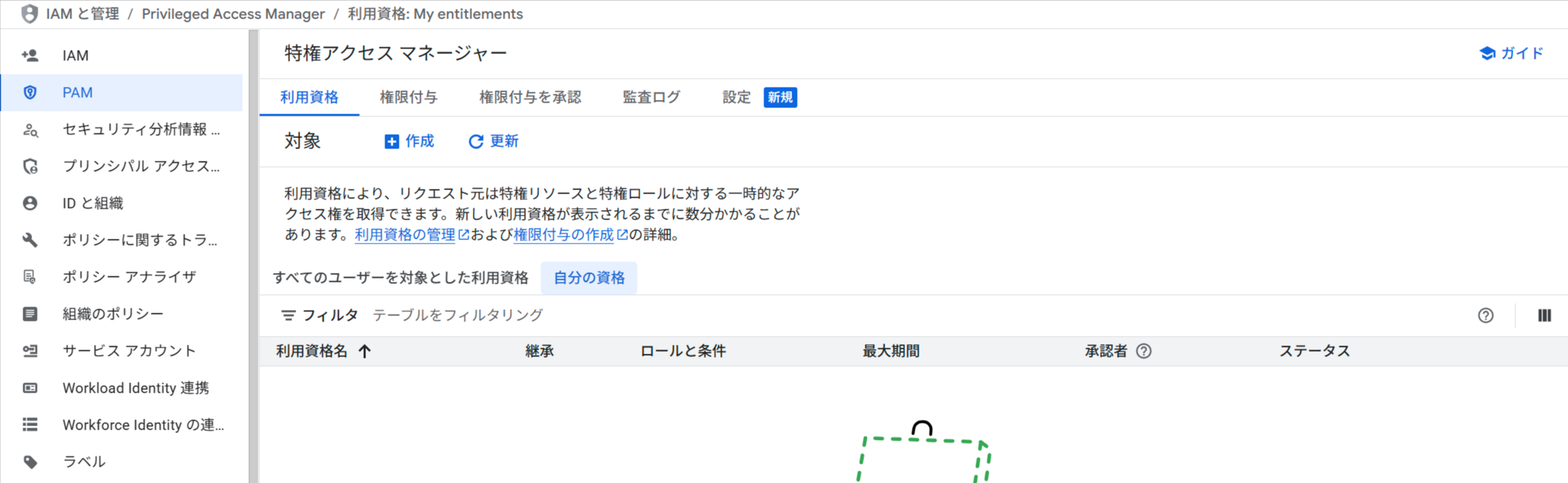Open 組織のポリシー in the sidebar
Viewport: 1568px width, 483px height.
coord(122,314)
